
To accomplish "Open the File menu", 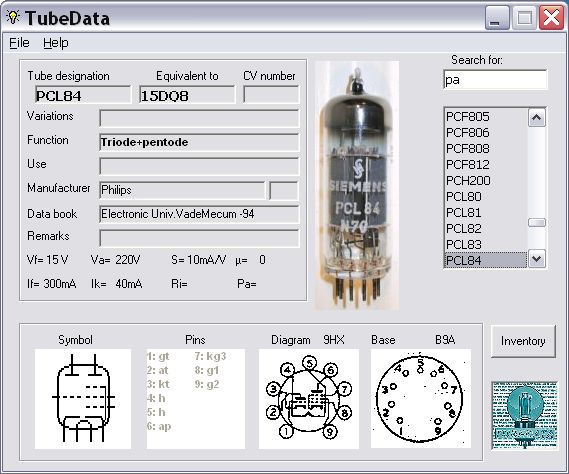I will [x=19, y=43].
